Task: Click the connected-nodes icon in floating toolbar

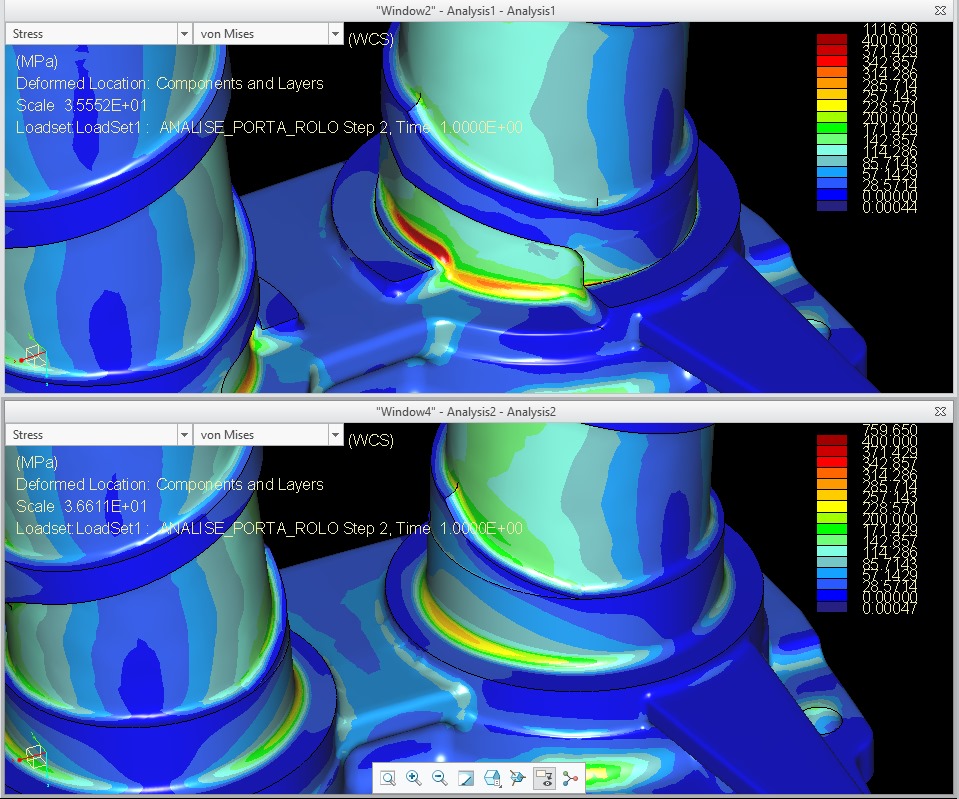Action: point(570,778)
